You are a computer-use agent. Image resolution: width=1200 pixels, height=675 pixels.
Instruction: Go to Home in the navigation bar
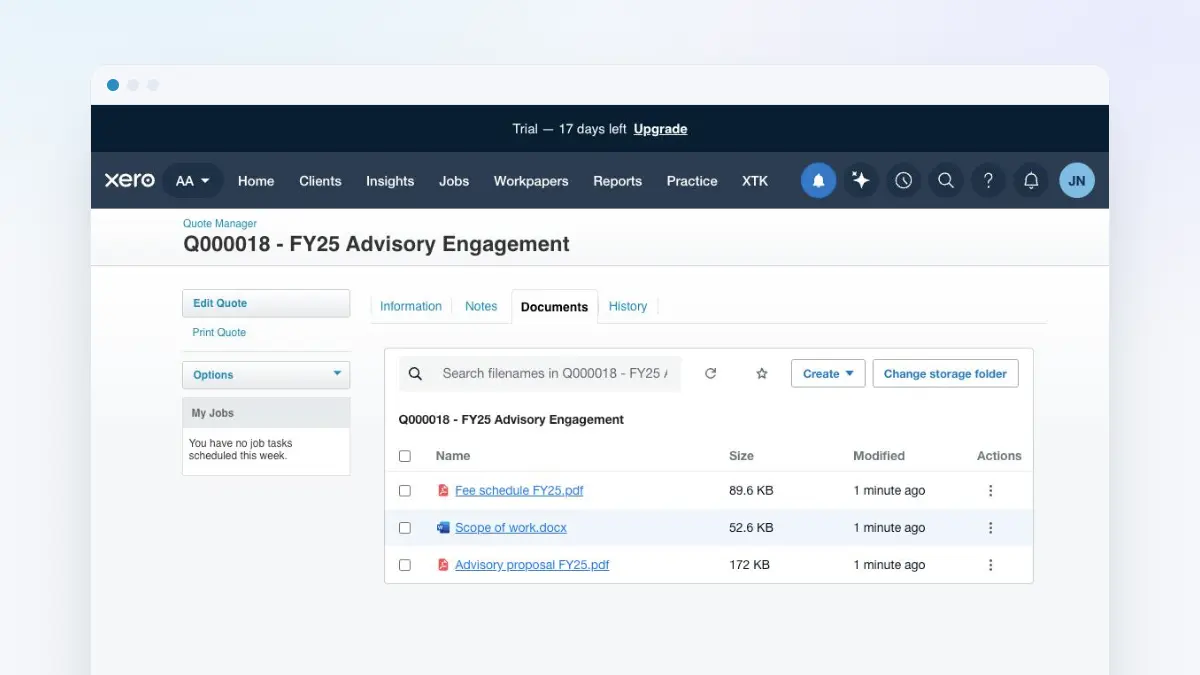click(256, 181)
